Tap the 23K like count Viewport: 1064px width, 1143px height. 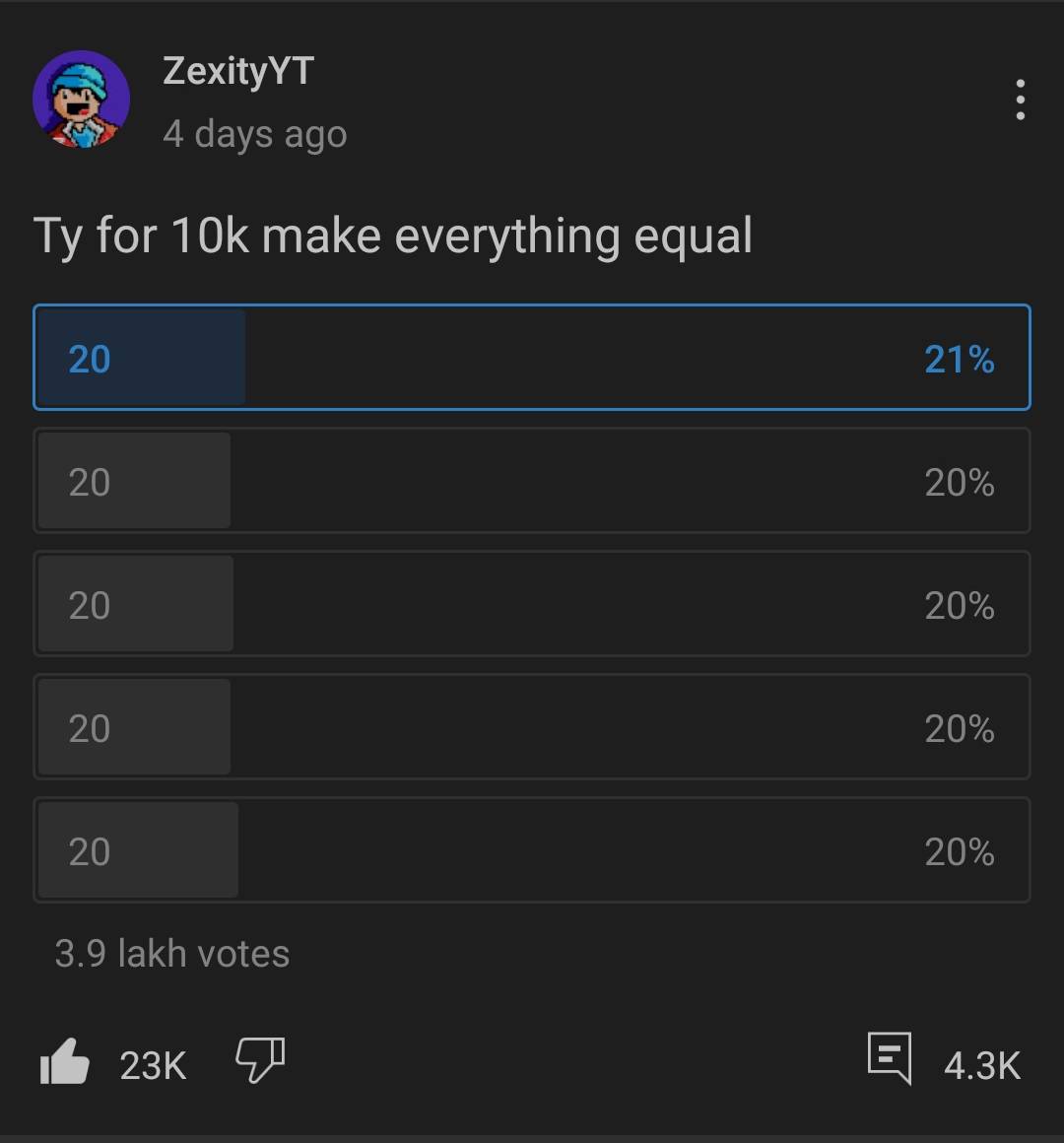(153, 1066)
